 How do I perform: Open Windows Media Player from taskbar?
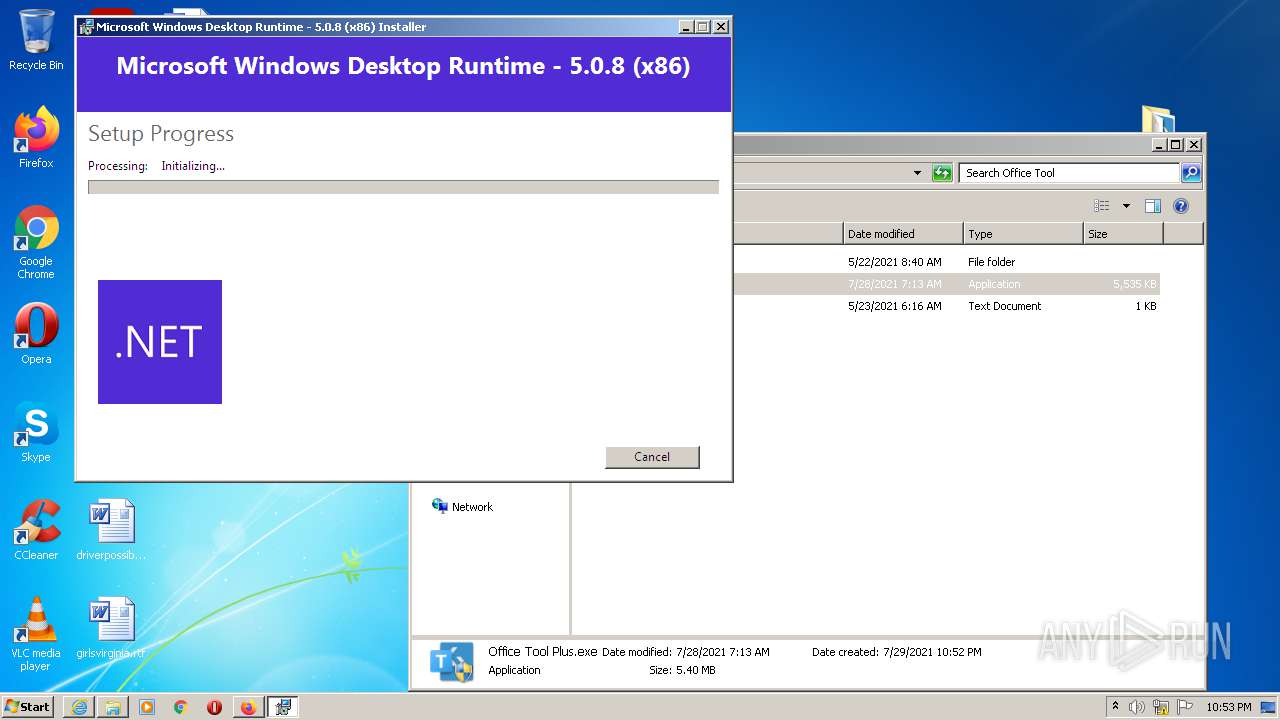click(x=147, y=707)
